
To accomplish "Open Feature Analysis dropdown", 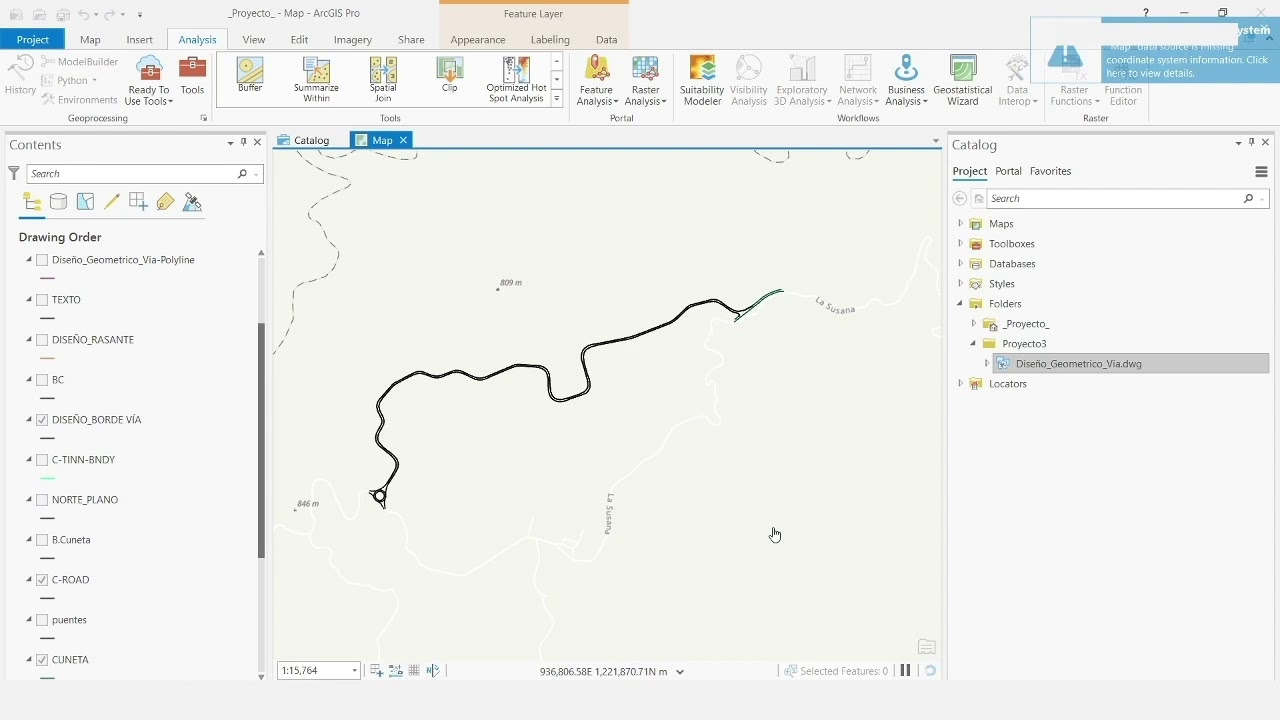I will [597, 81].
